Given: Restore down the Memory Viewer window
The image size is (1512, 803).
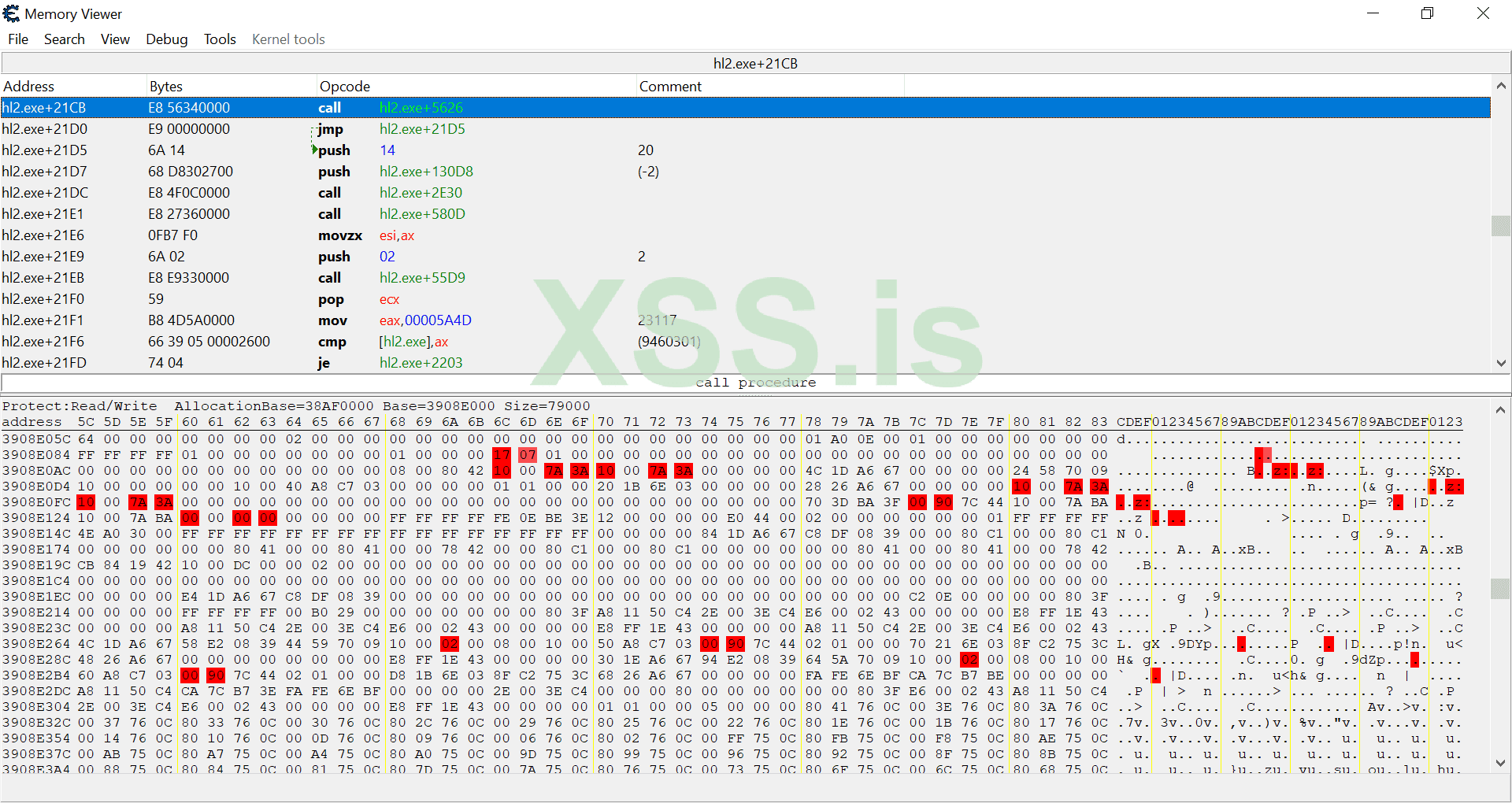Looking at the screenshot, I should point(1427,13).
